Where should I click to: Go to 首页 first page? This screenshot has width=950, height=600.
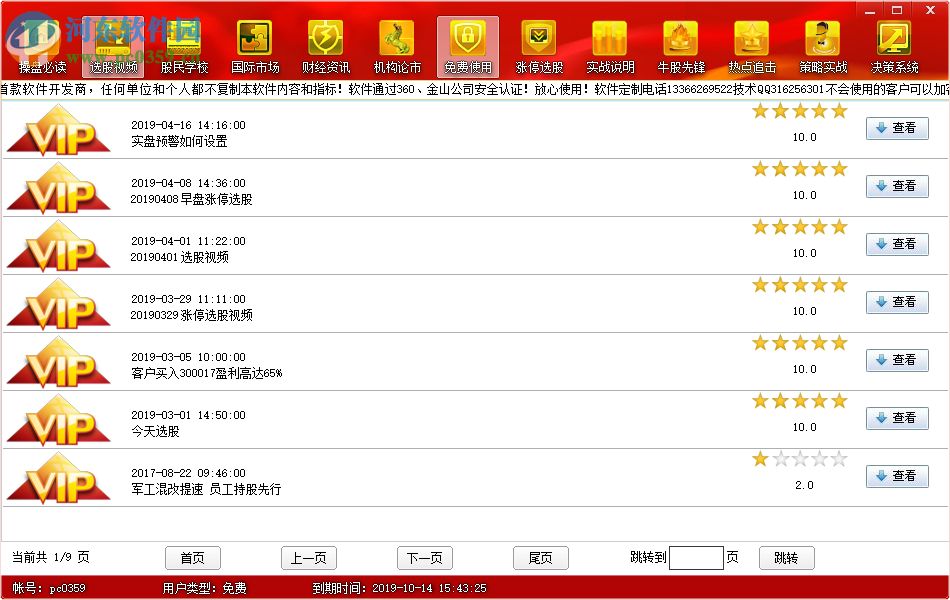(193, 558)
